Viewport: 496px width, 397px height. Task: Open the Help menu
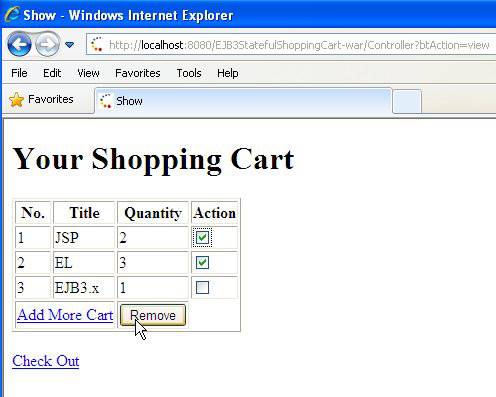tap(228, 73)
